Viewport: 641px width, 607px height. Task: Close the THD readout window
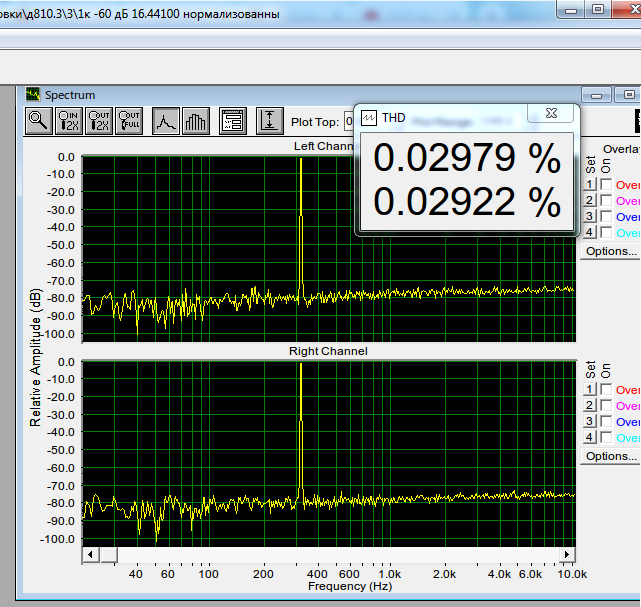point(550,115)
